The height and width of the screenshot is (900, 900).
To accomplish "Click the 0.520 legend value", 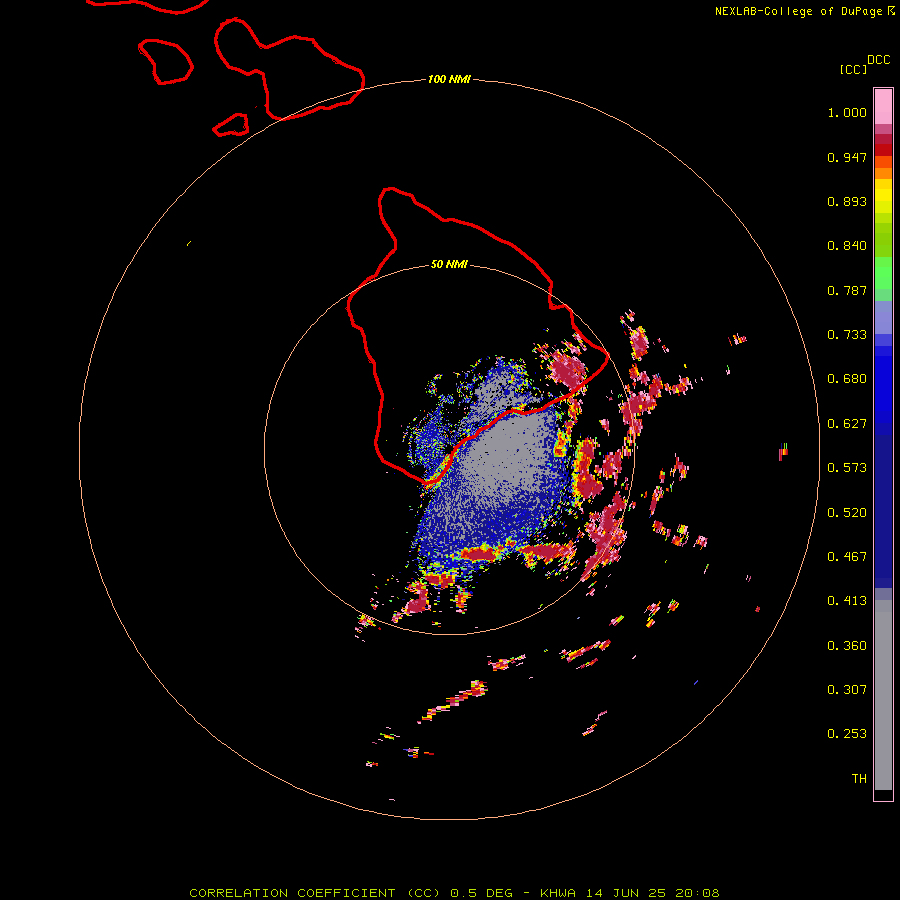I will coord(847,513).
